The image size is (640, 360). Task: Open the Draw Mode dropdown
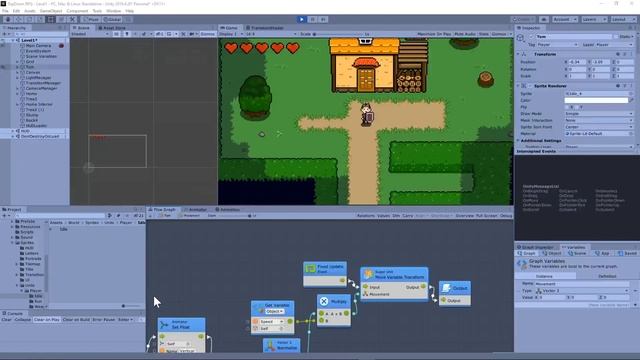click(x=599, y=113)
